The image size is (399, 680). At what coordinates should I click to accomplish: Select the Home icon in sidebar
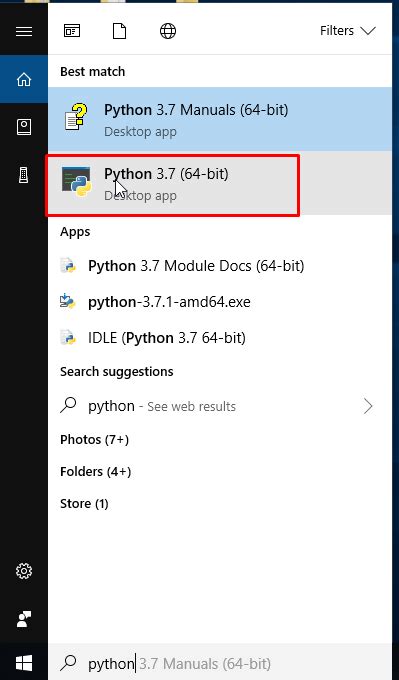pyautogui.click(x=24, y=79)
